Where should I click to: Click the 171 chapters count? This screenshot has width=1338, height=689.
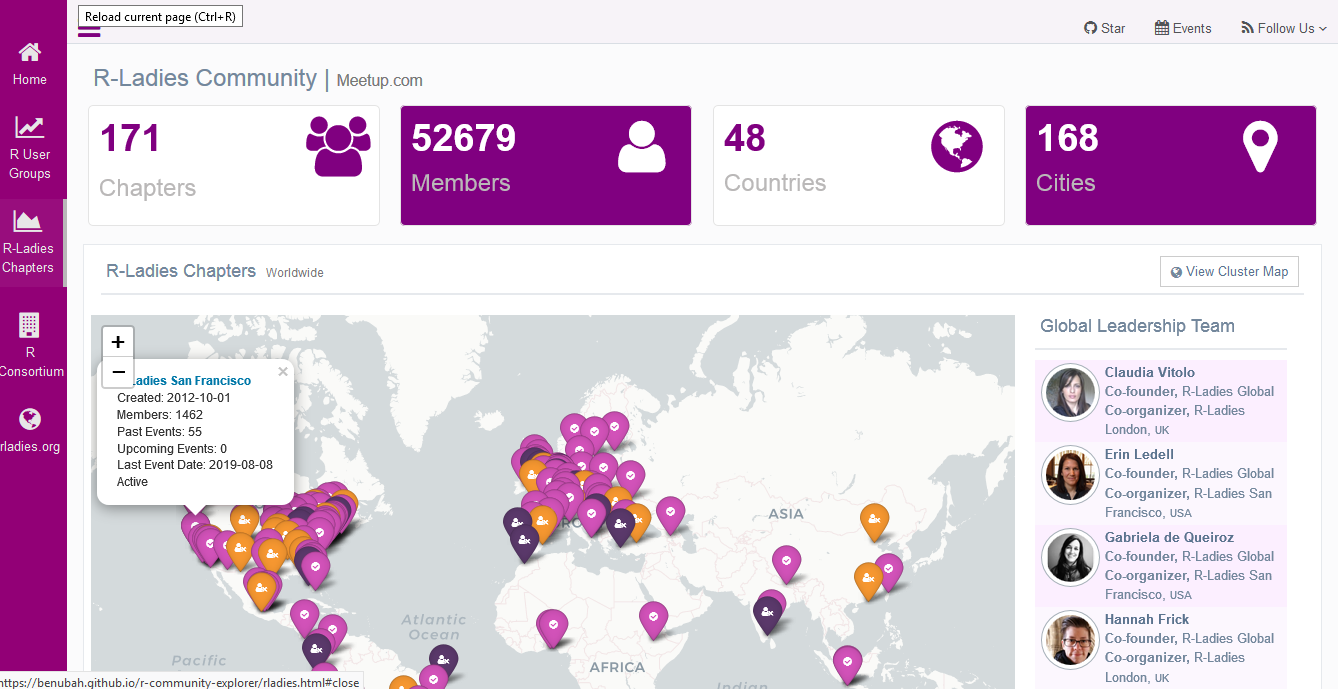point(130,138)
